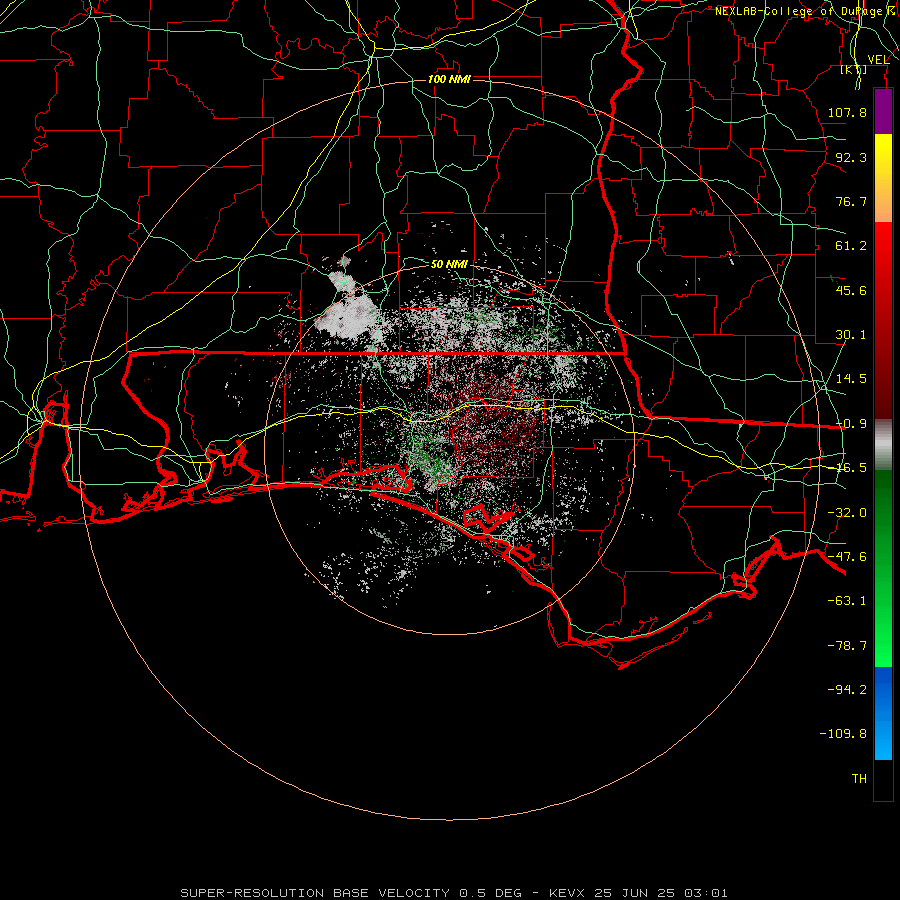Select the -0.9 velocity scale value
900x900 pixels.
point(851,424)
